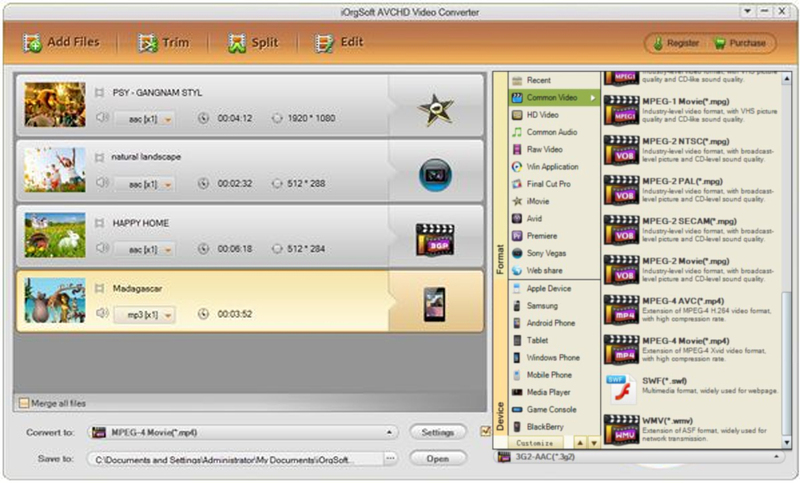Select the HAPPY HOME video thumbnail
800x483 pixels.
(55, 235)
